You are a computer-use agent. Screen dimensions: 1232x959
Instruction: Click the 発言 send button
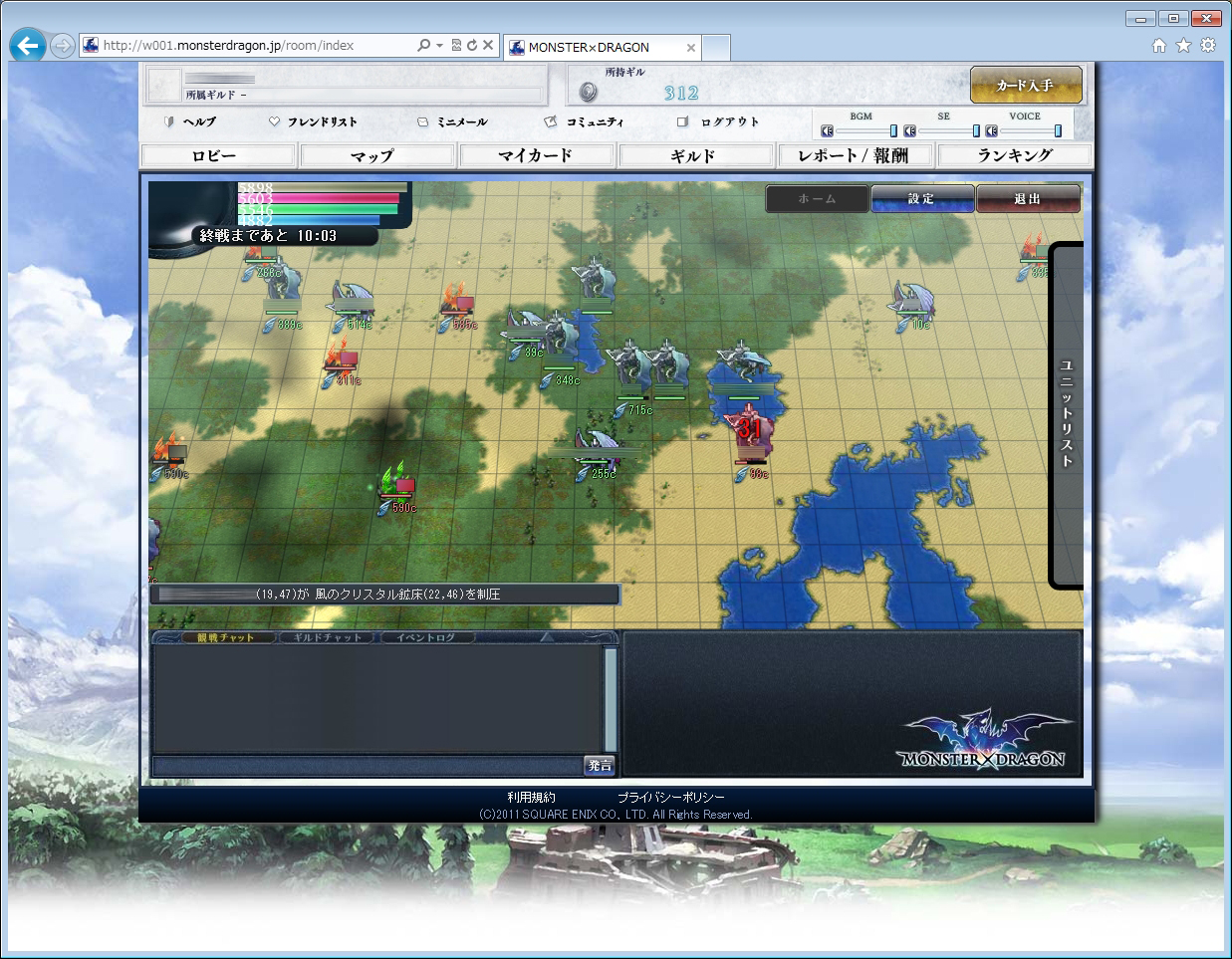(600, 765)
